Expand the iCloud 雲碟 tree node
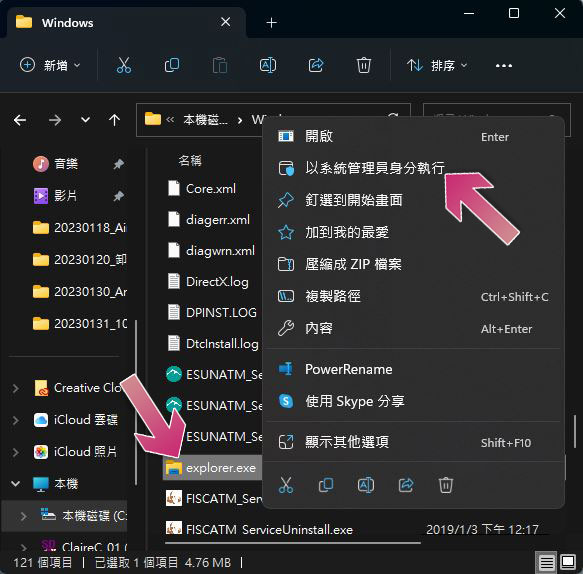Image resolution: width=583 pixels, height=574 pixels. click(16, 420)
